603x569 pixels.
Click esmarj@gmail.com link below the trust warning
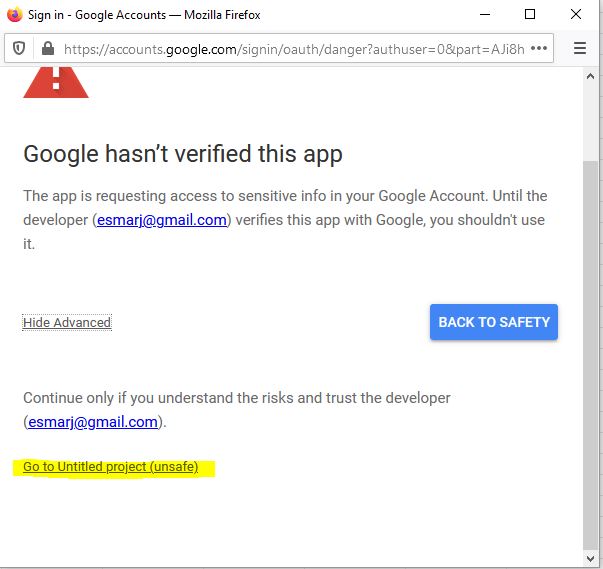(93, 422)
